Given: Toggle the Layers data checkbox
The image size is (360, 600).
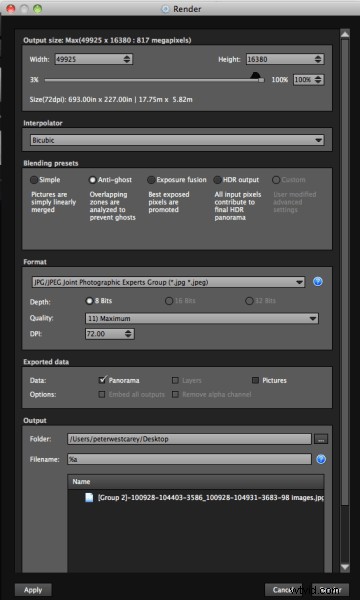Looking at the screenshot, I should pos(175,380).
